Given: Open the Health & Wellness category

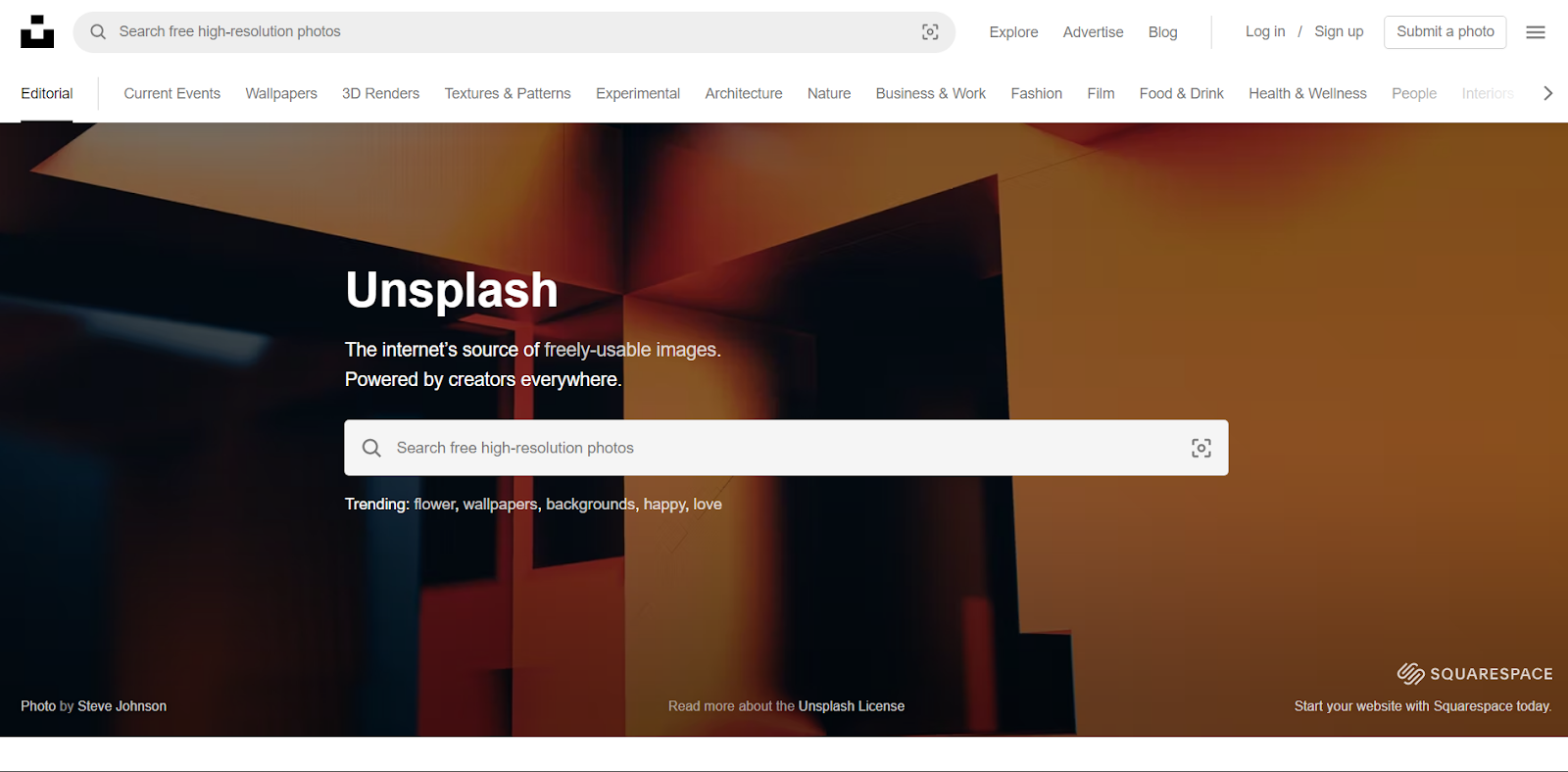Looking at the screenshot, I should pos(1307,93).
